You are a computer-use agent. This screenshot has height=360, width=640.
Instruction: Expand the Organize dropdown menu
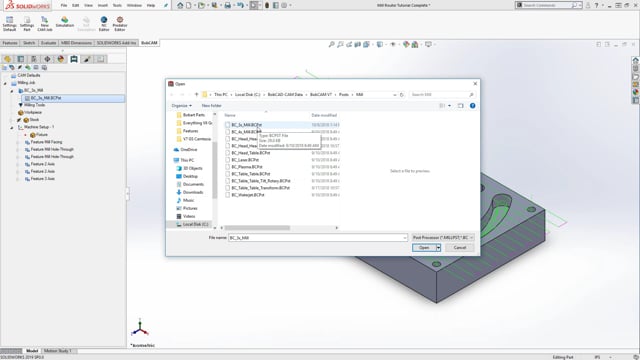click(x=181, y=106)
